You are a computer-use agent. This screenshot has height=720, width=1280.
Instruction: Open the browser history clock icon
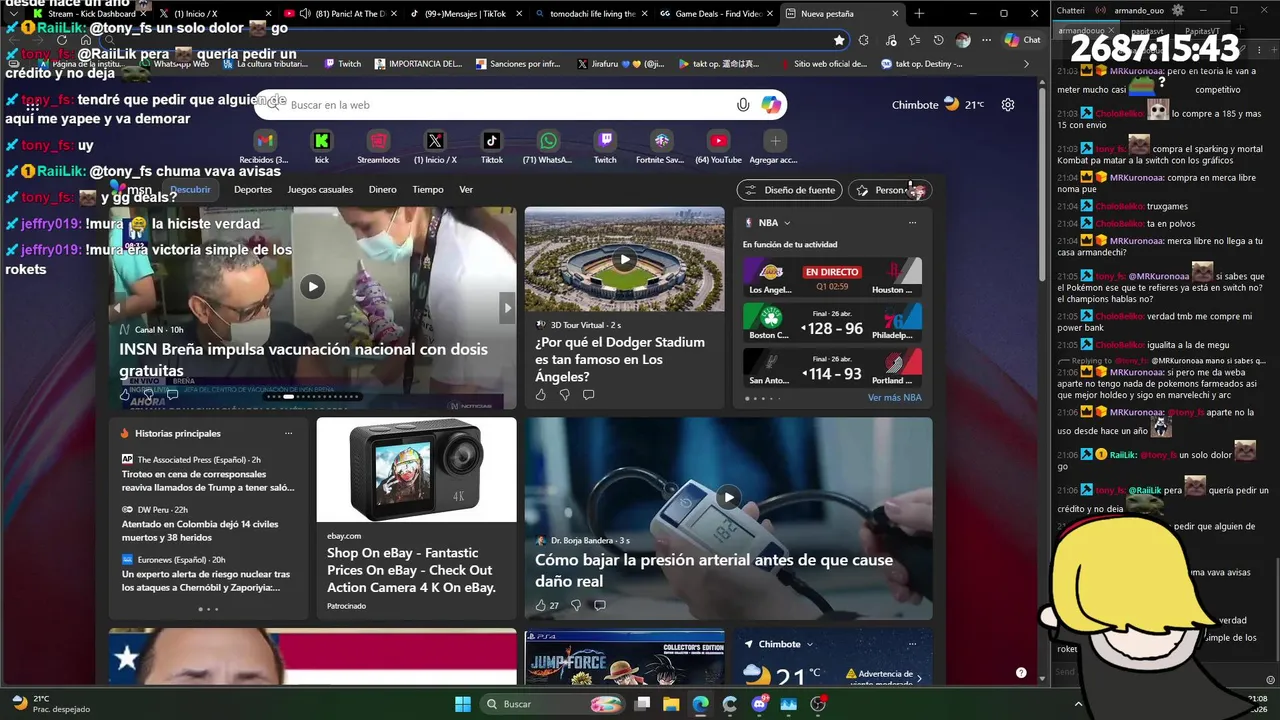click(x=938, y=40)
